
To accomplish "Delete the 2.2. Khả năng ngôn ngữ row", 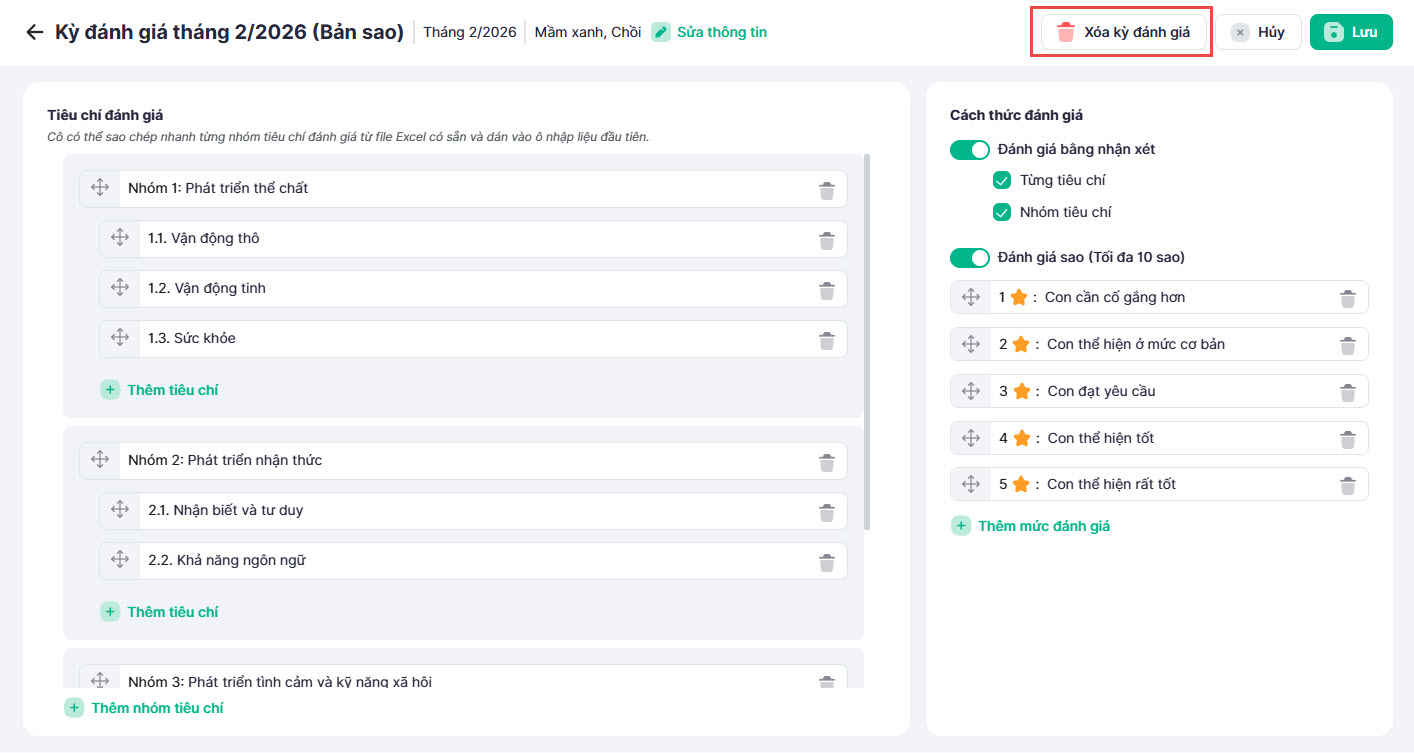I will [x=826, y=562].
